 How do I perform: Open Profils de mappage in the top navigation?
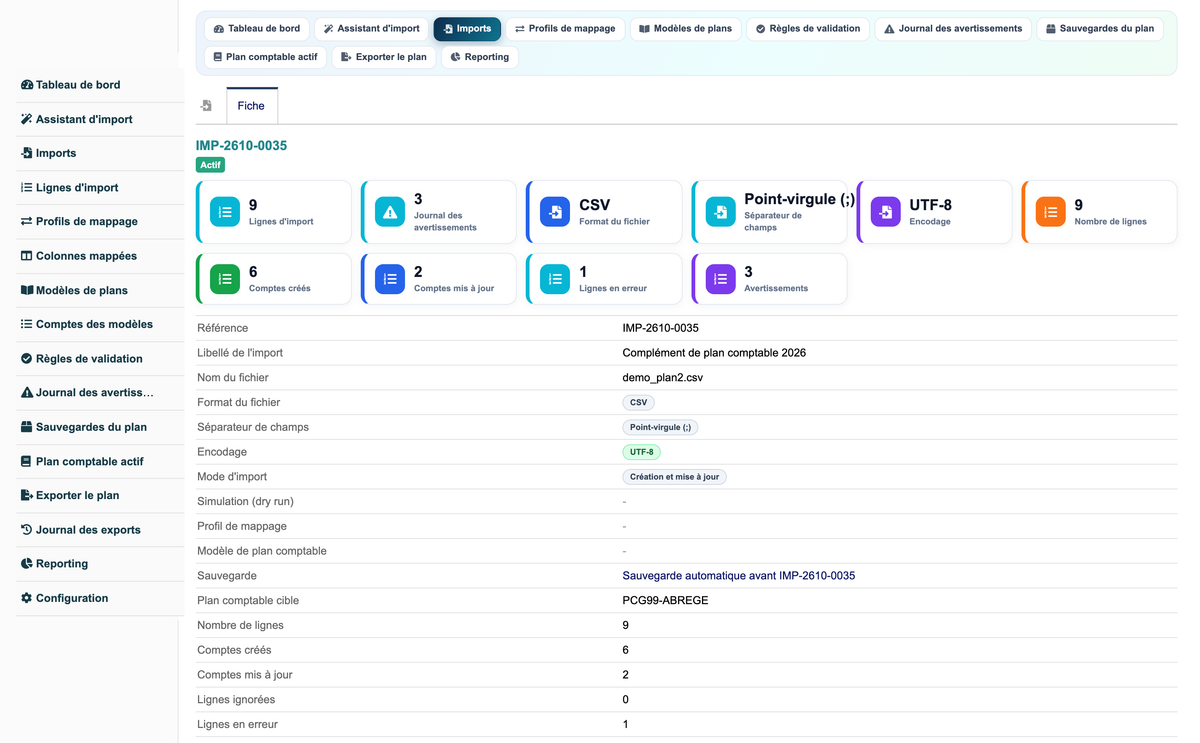pos(565,29)
